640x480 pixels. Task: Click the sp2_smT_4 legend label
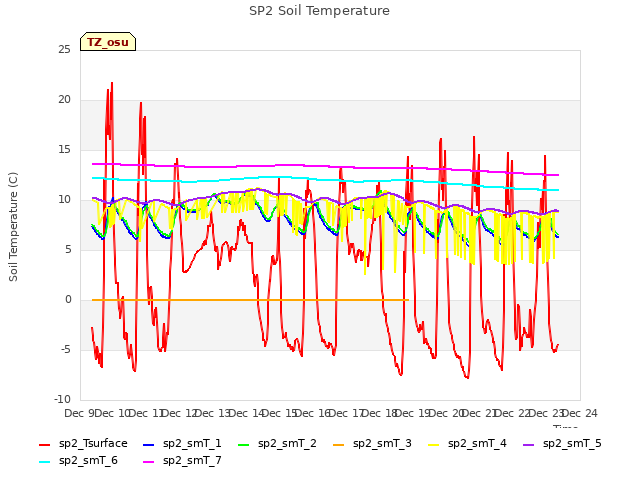point(477,443)
